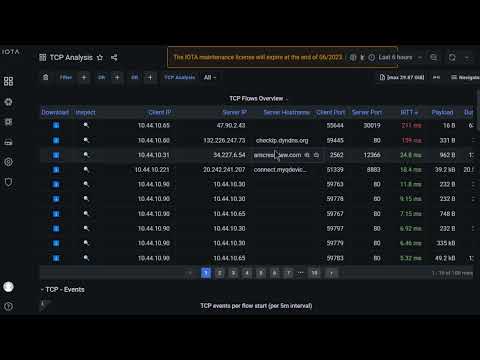
Task: Click the server IP 20.242.241.207 cell
Action: tap(224, 170)
